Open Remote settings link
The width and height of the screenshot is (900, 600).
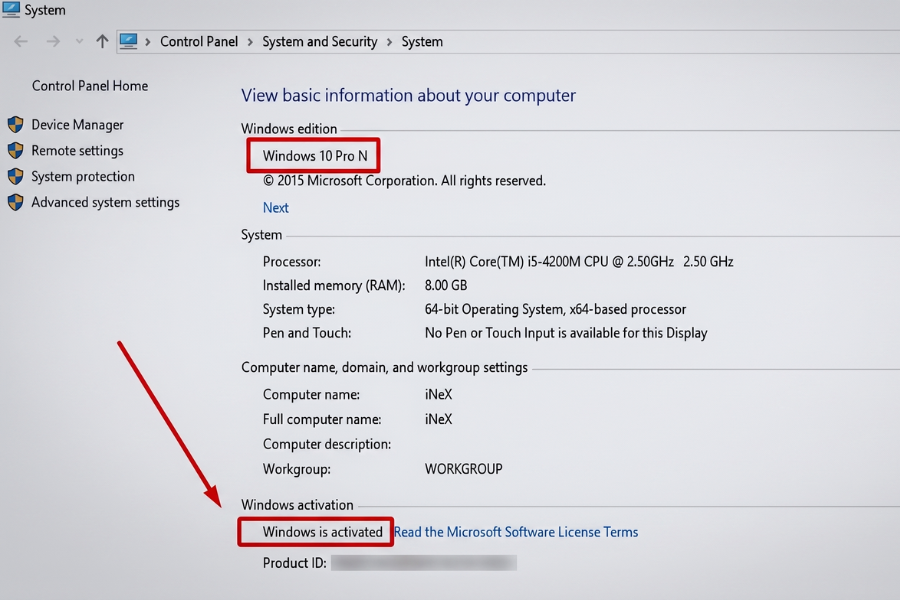tap(77, 150)
